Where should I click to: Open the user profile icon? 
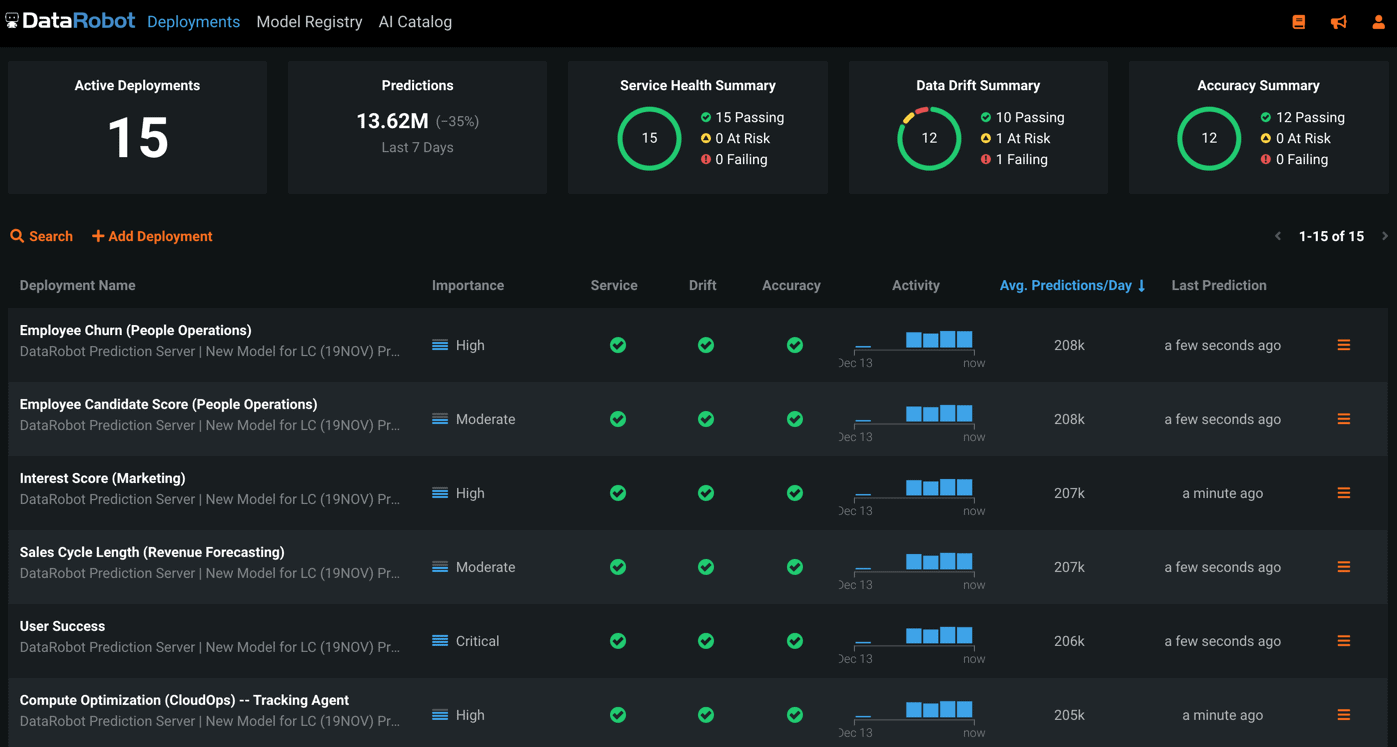click(1378, 22)
